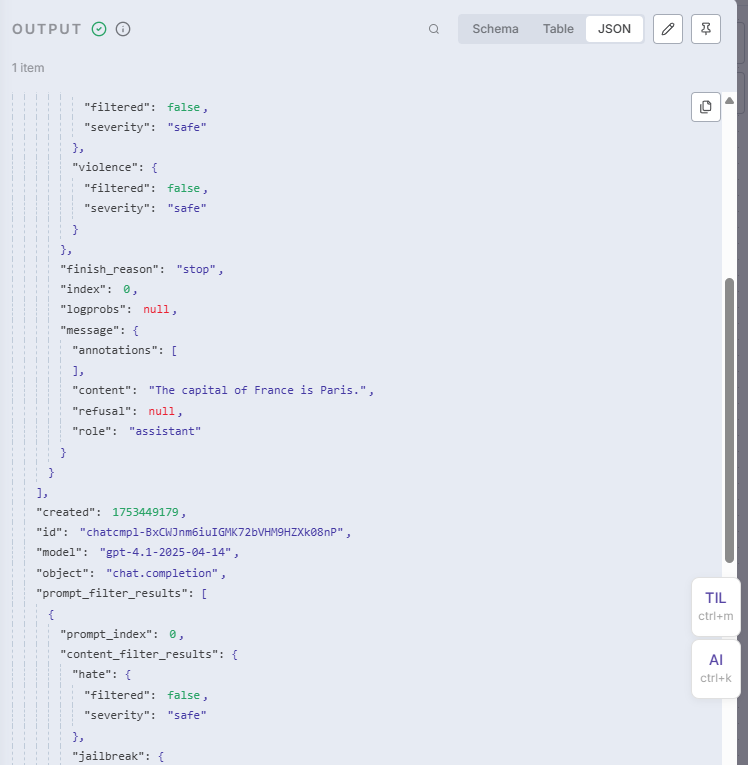The width and height of the screenshot is (748, 765).
Task: Pin the output data with the pin icon
Action: click(706, 29)
